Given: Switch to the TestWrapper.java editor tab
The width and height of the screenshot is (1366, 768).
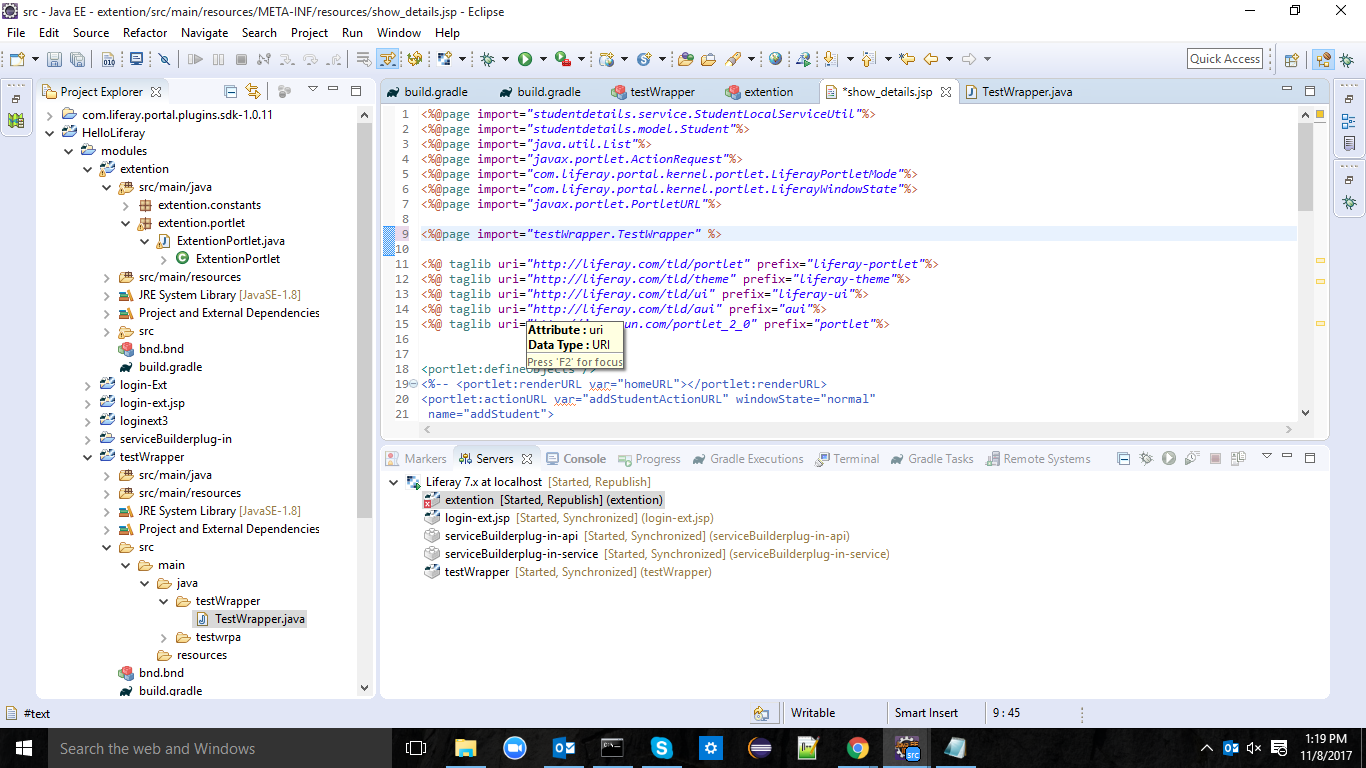Looking at the screenshot, I should (x=1026, y=92).
